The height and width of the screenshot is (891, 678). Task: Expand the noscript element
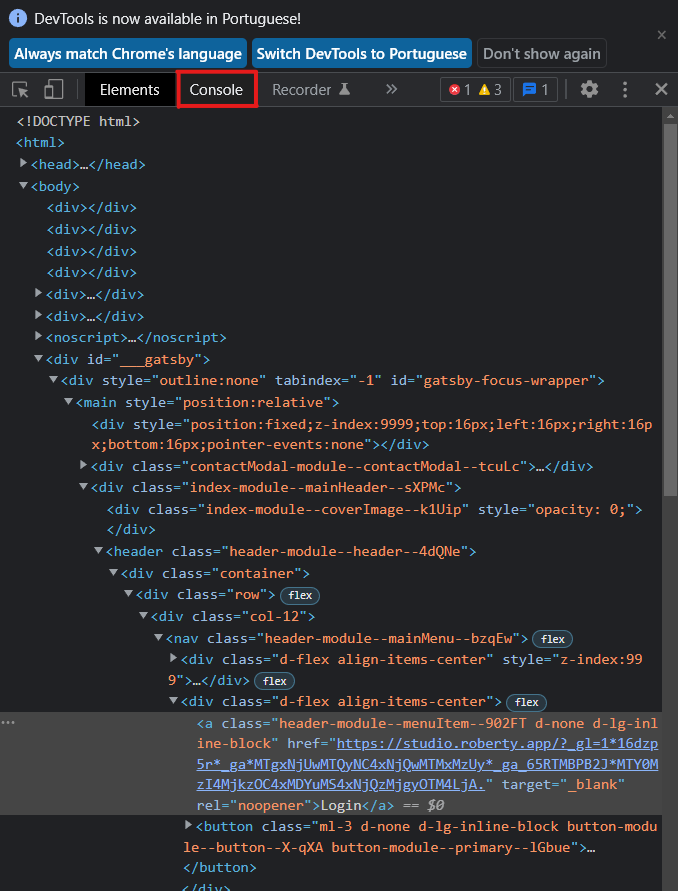(x=39, y=336)
